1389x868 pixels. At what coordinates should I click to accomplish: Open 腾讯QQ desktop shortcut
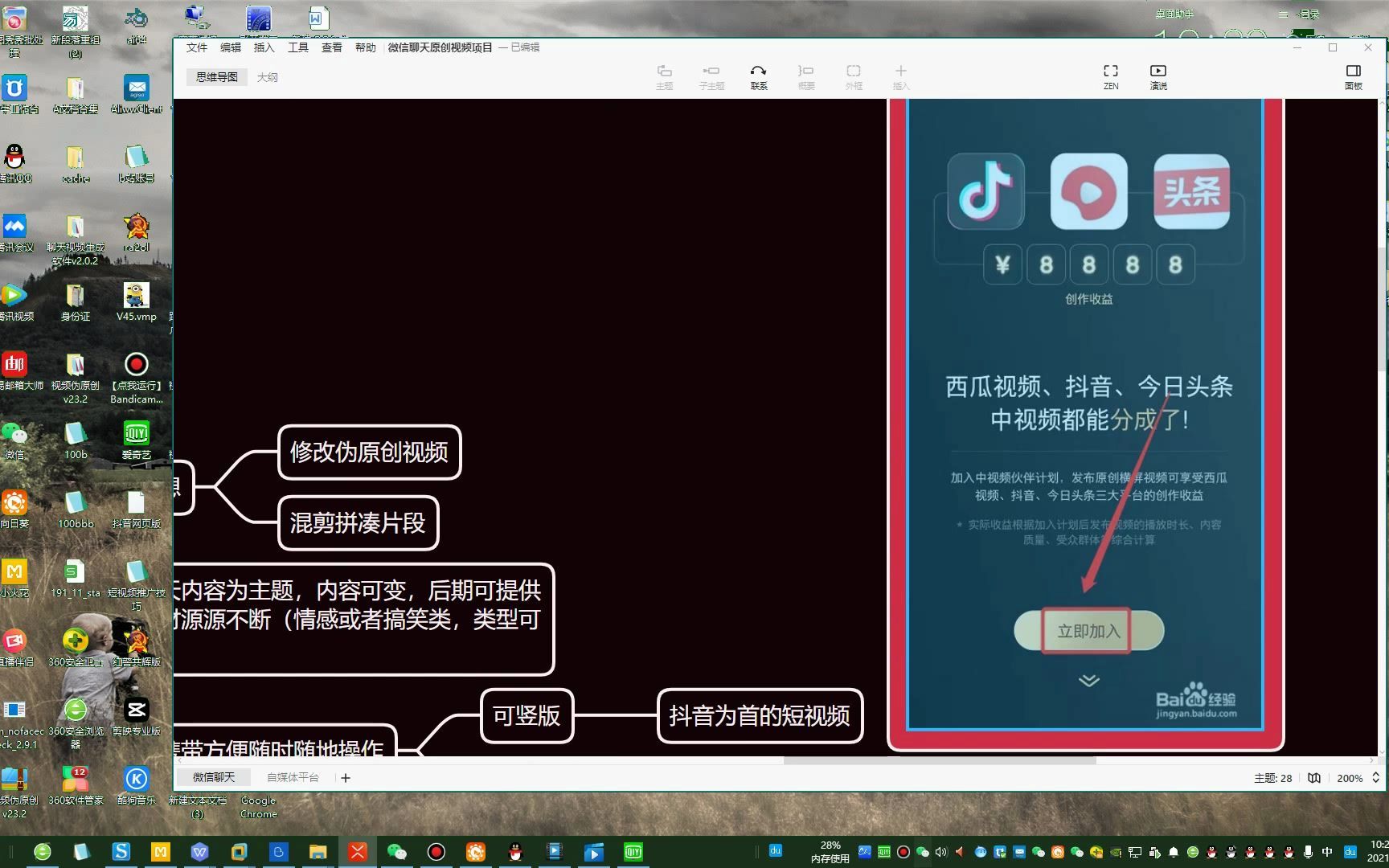(15, 163)
